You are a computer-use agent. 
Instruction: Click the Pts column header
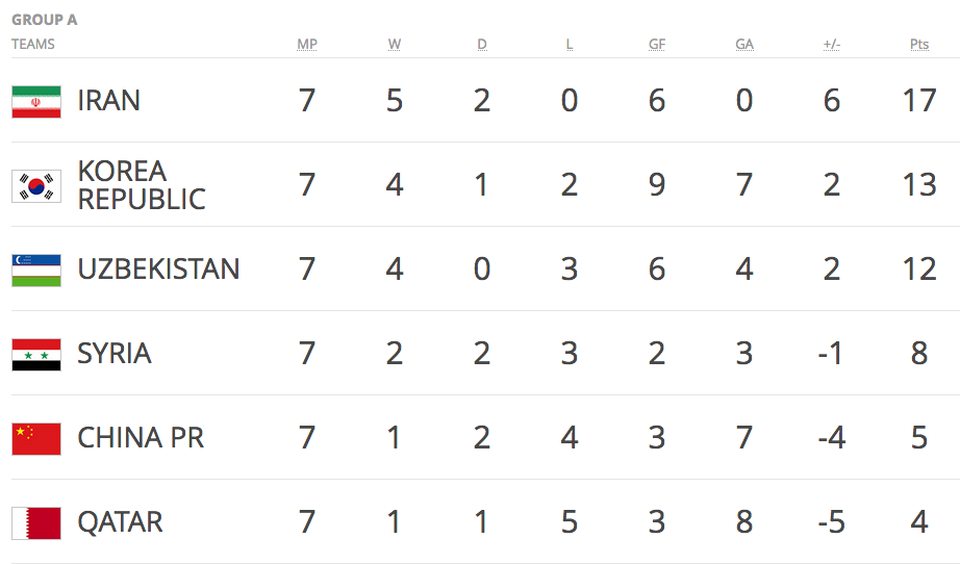tap(919, 44)
